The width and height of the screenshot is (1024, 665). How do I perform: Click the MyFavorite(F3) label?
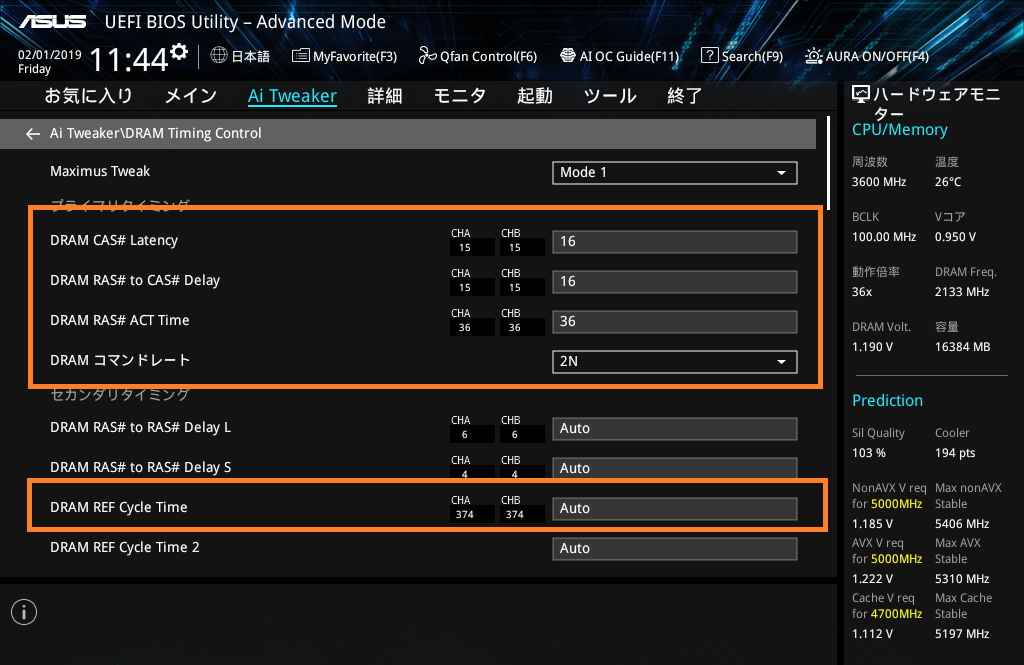(355, 56)
